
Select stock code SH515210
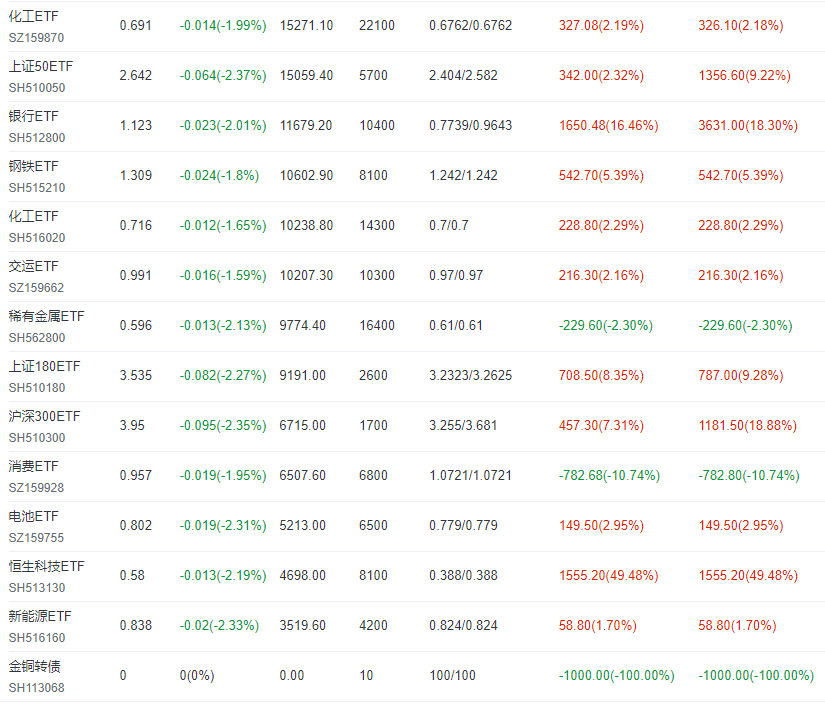tap(37, 188)
